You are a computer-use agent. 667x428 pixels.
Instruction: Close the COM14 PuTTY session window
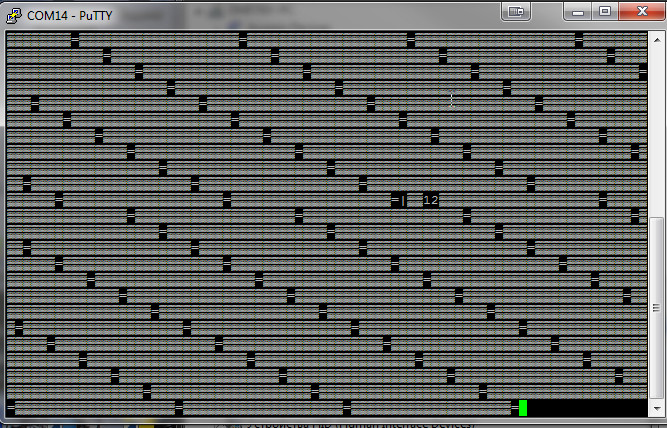(x=640, y=11)
